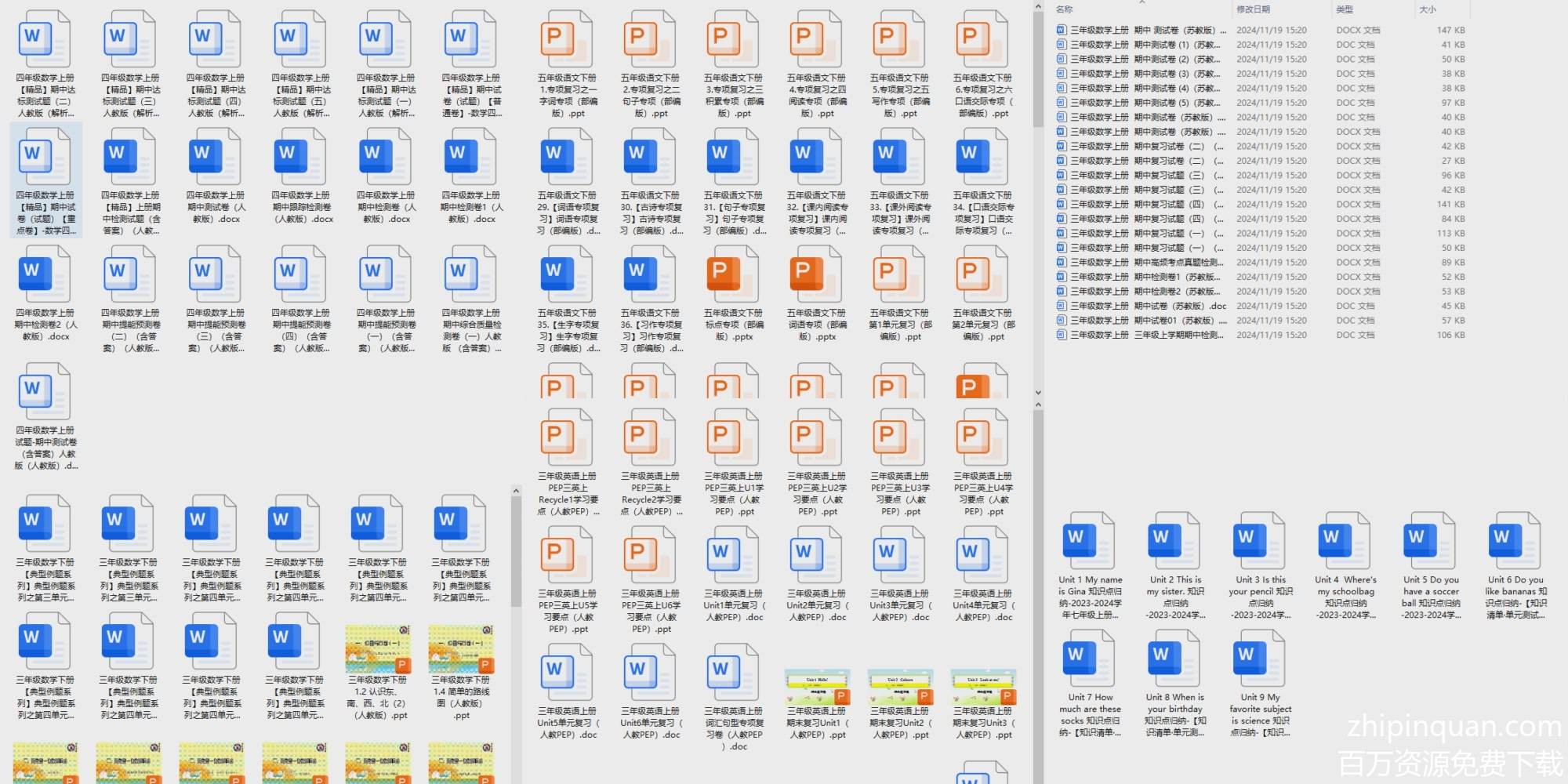Select the PEP三英上 Recycle1学习要点 PPT icon

tap(567, 437)
